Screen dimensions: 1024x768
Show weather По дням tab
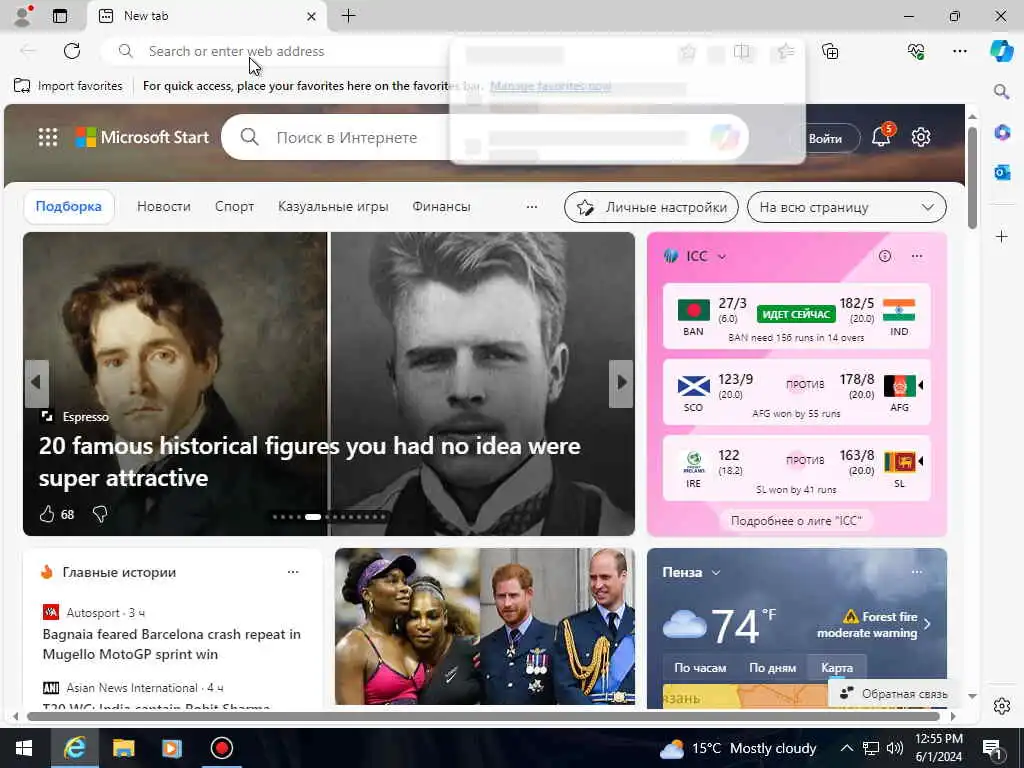[x=773, y=668]
